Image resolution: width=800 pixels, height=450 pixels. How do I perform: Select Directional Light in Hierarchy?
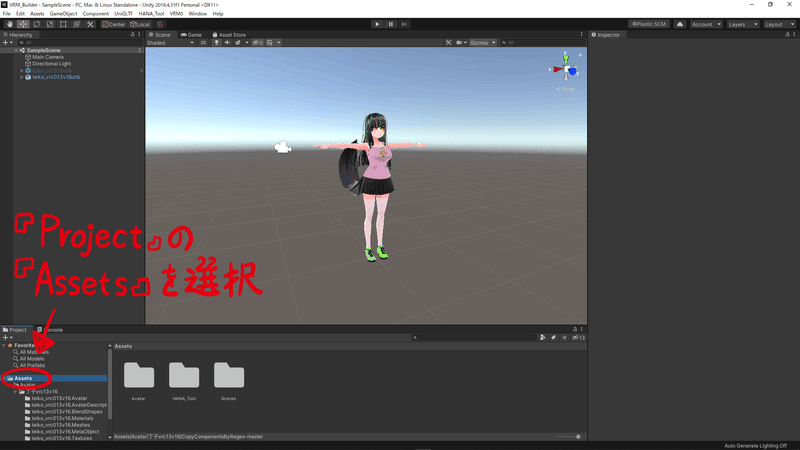(x=52, y=64)
